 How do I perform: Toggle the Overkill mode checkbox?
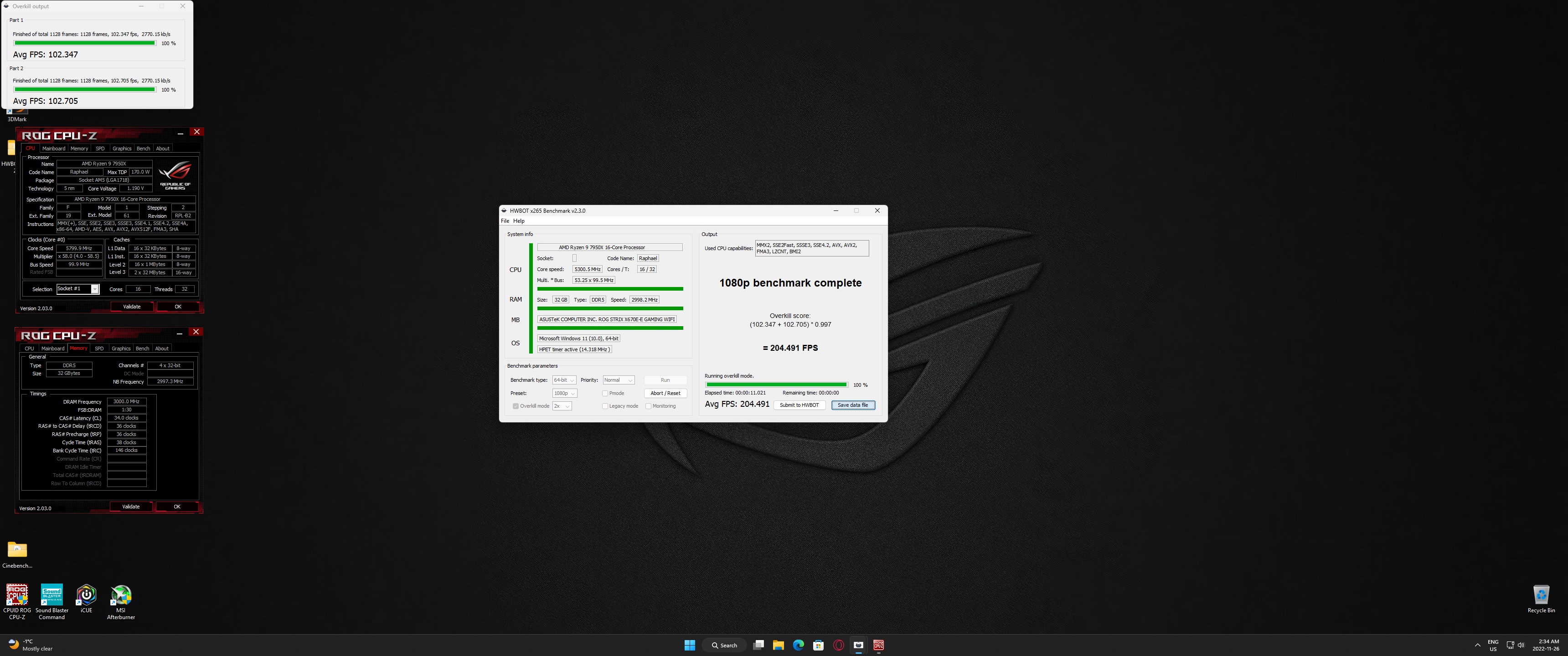coord(516,406)
